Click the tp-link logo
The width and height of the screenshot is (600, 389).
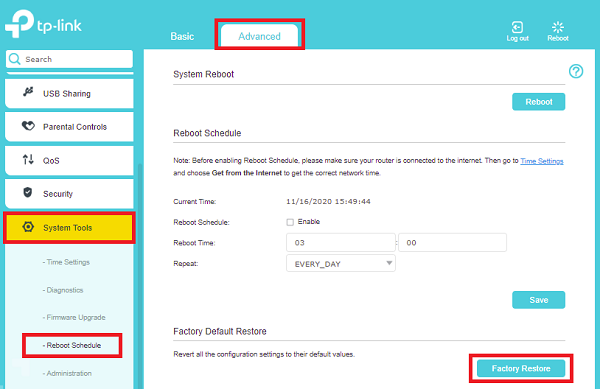(43, 24)
